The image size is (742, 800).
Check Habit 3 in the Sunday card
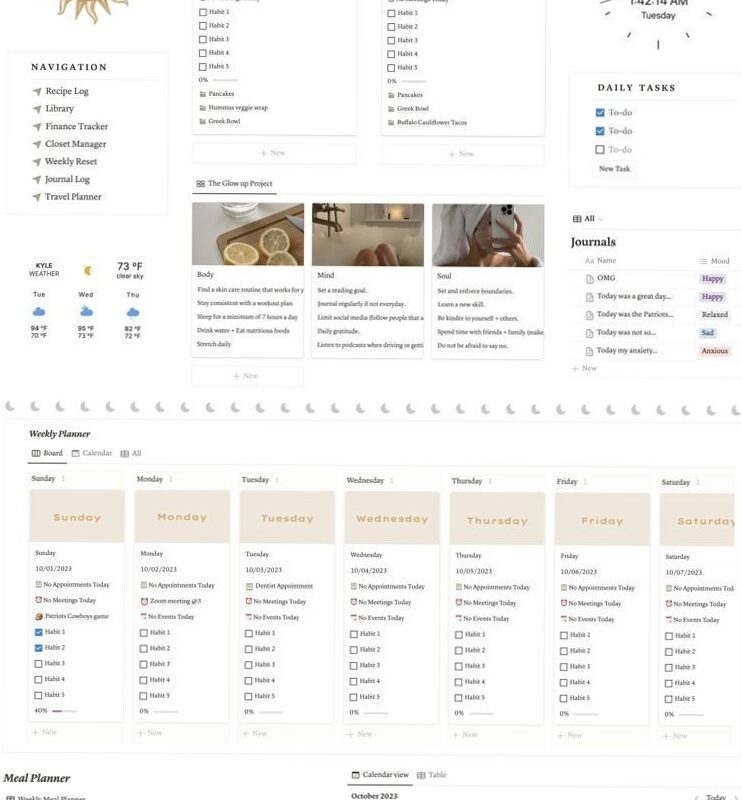38,663
